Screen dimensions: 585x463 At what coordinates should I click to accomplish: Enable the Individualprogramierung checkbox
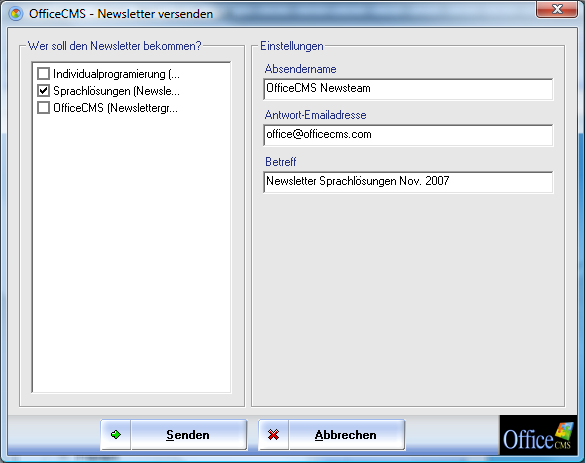[x=44, y=73]
